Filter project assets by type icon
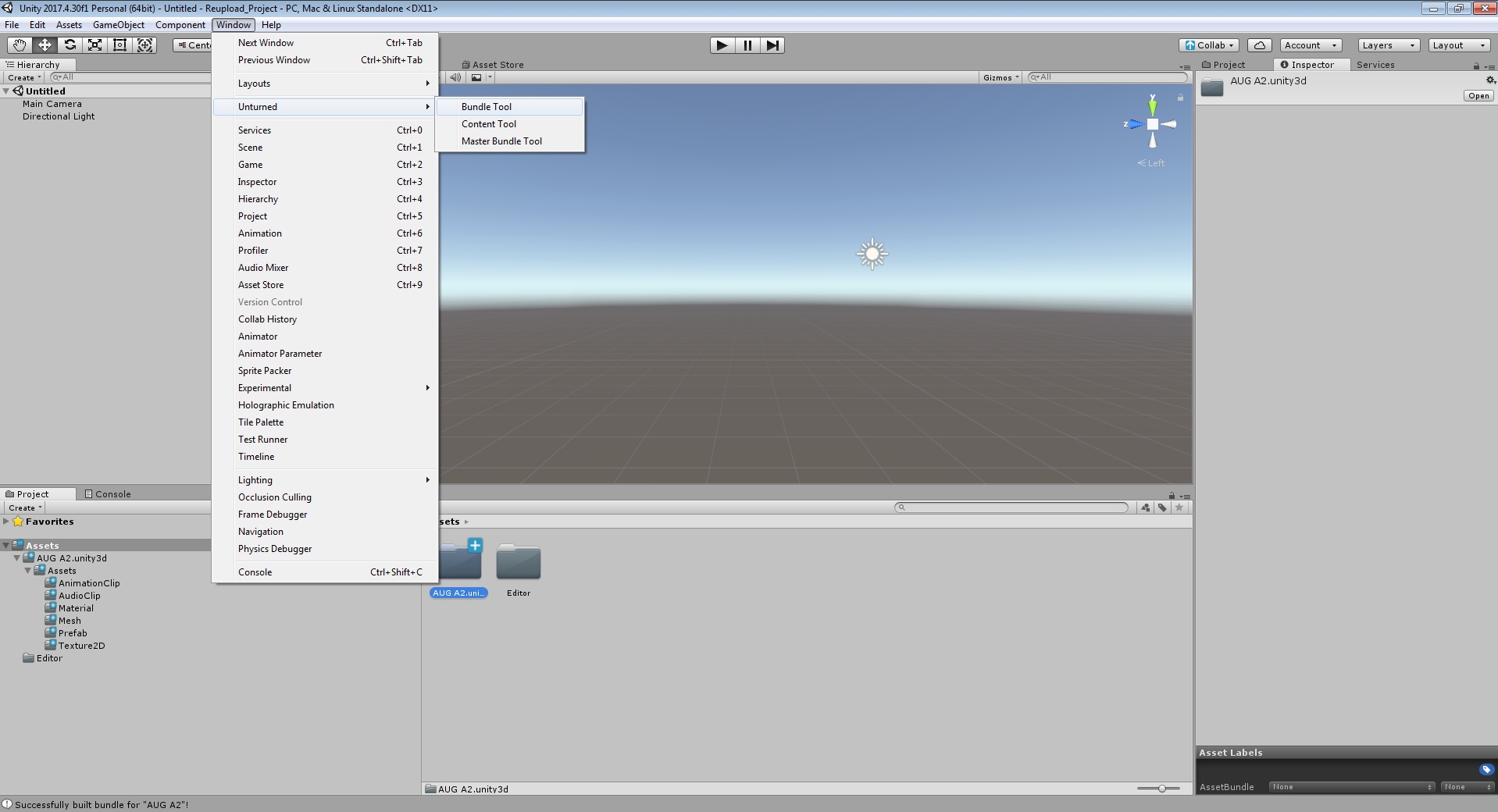 point(1146,507)
